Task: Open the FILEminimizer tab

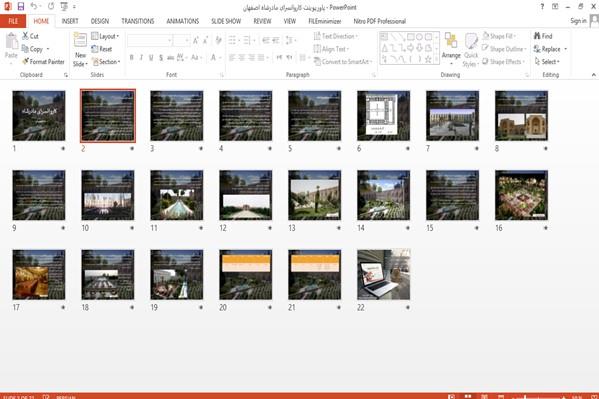Action: pyautogui.click(x=325, y=21)
